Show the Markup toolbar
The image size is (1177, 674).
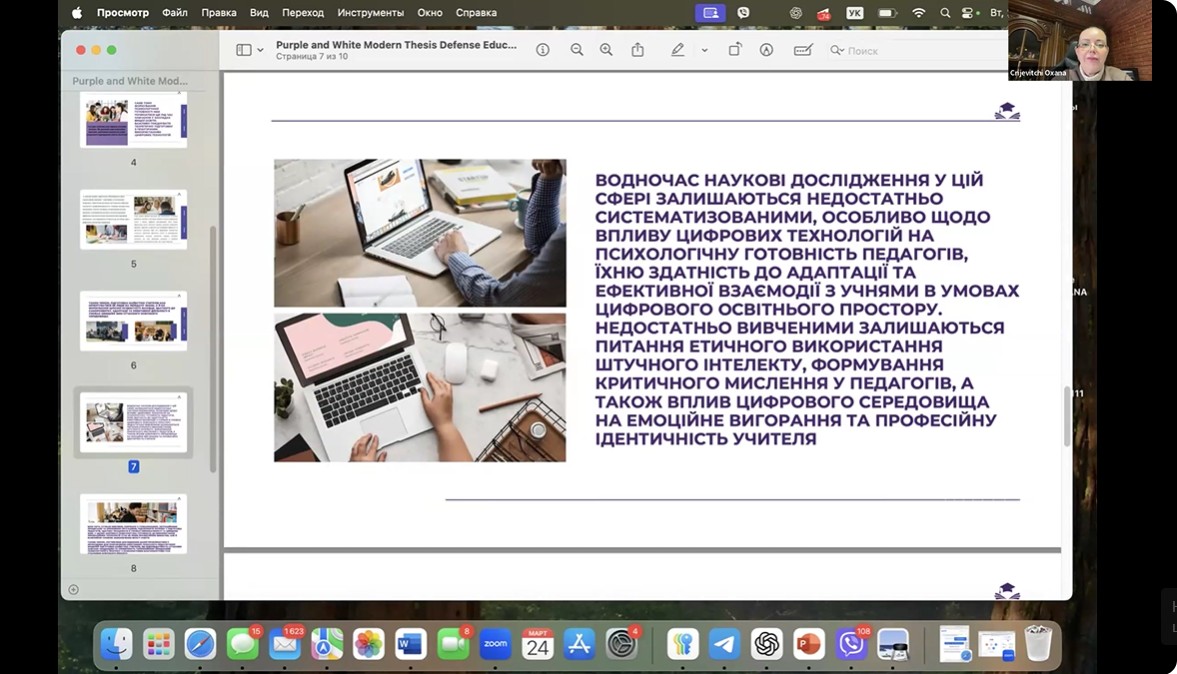[767, 50]
